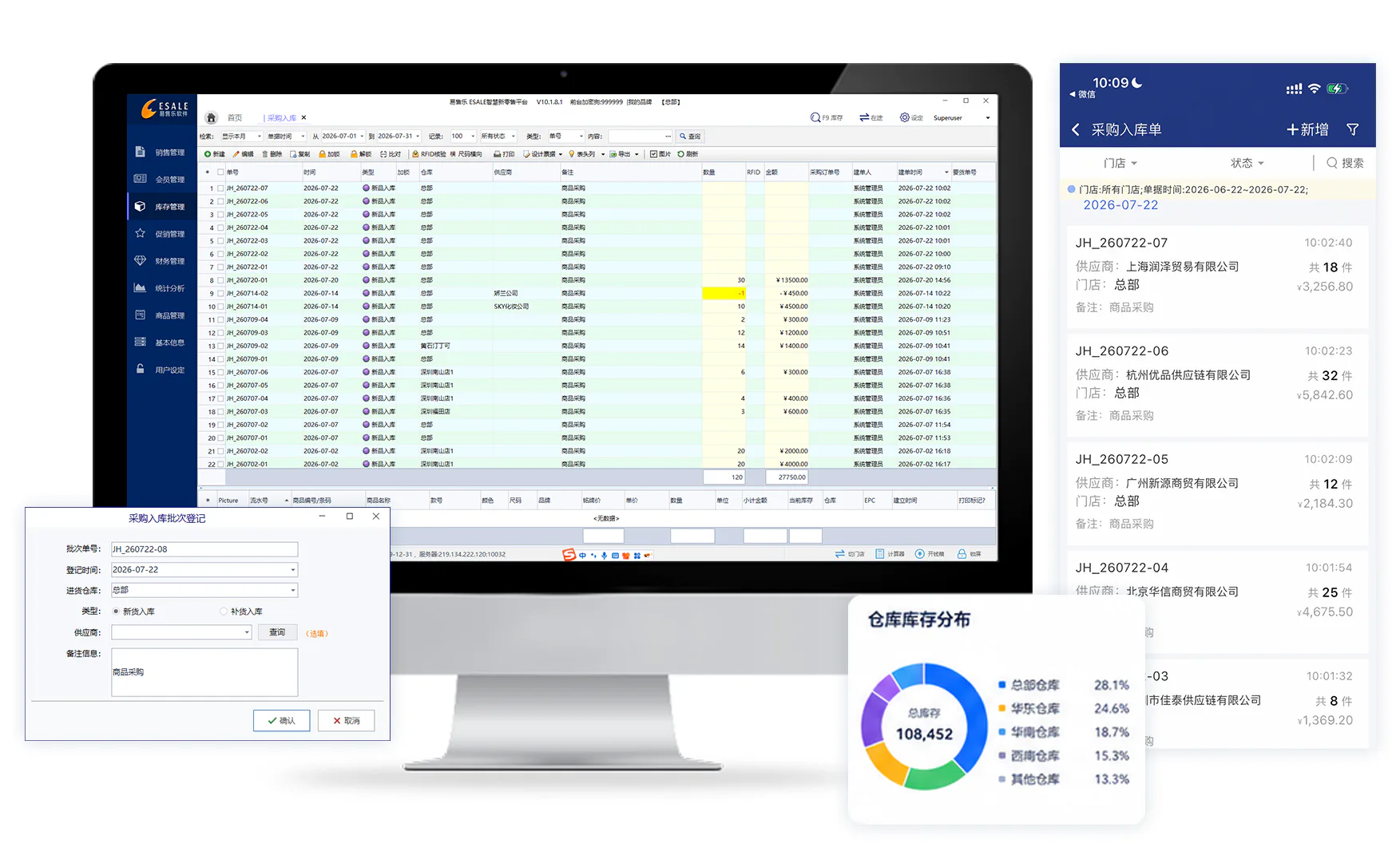Click 开钱箱 in the status bar

(x=930, y=554)
